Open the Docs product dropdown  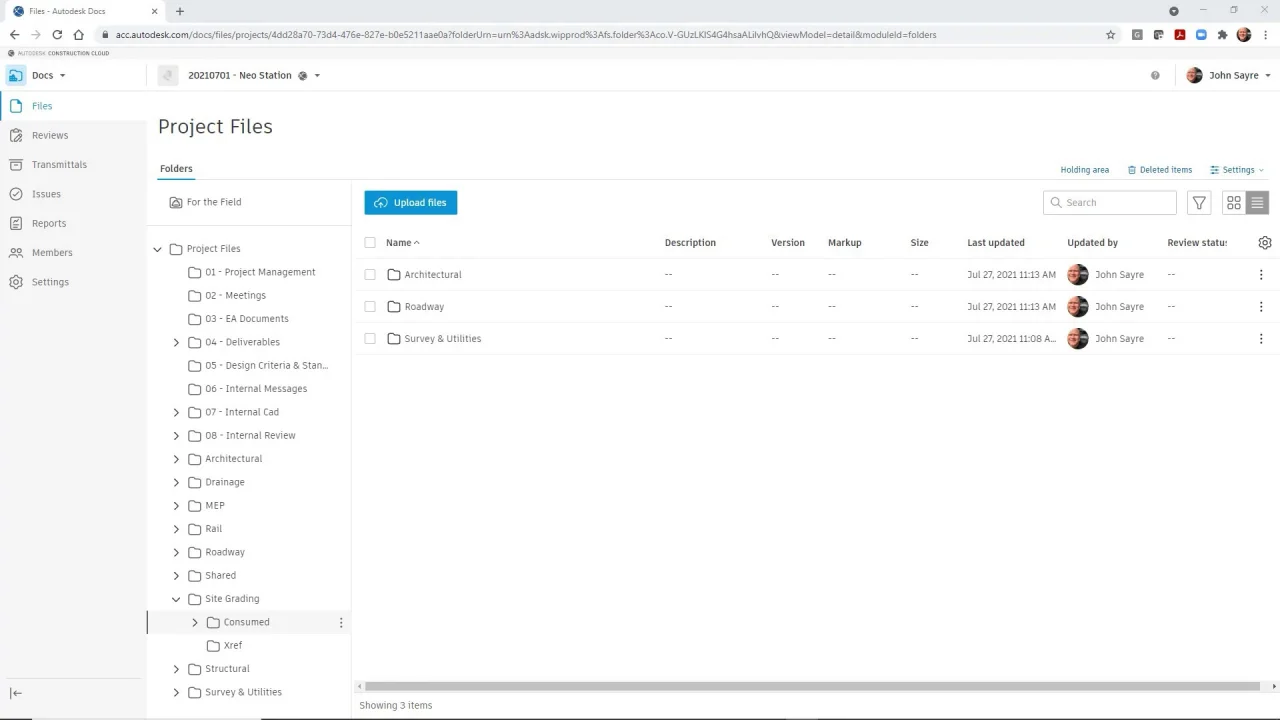pos(48,76)
